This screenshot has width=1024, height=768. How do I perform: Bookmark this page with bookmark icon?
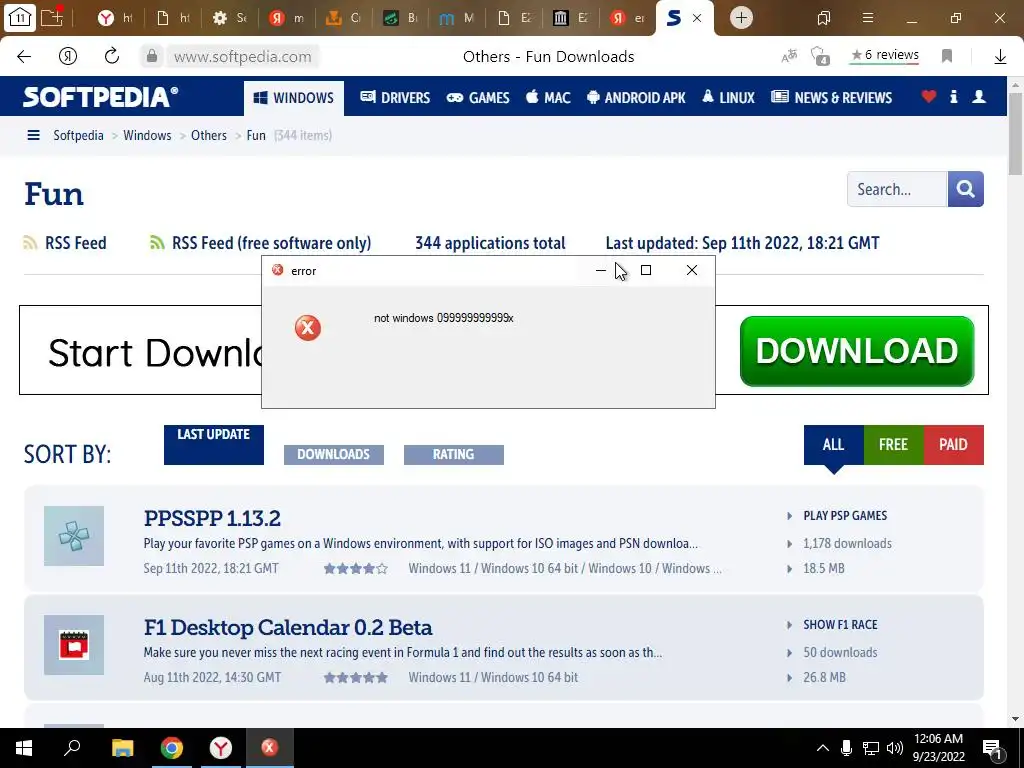click(947, 57)
